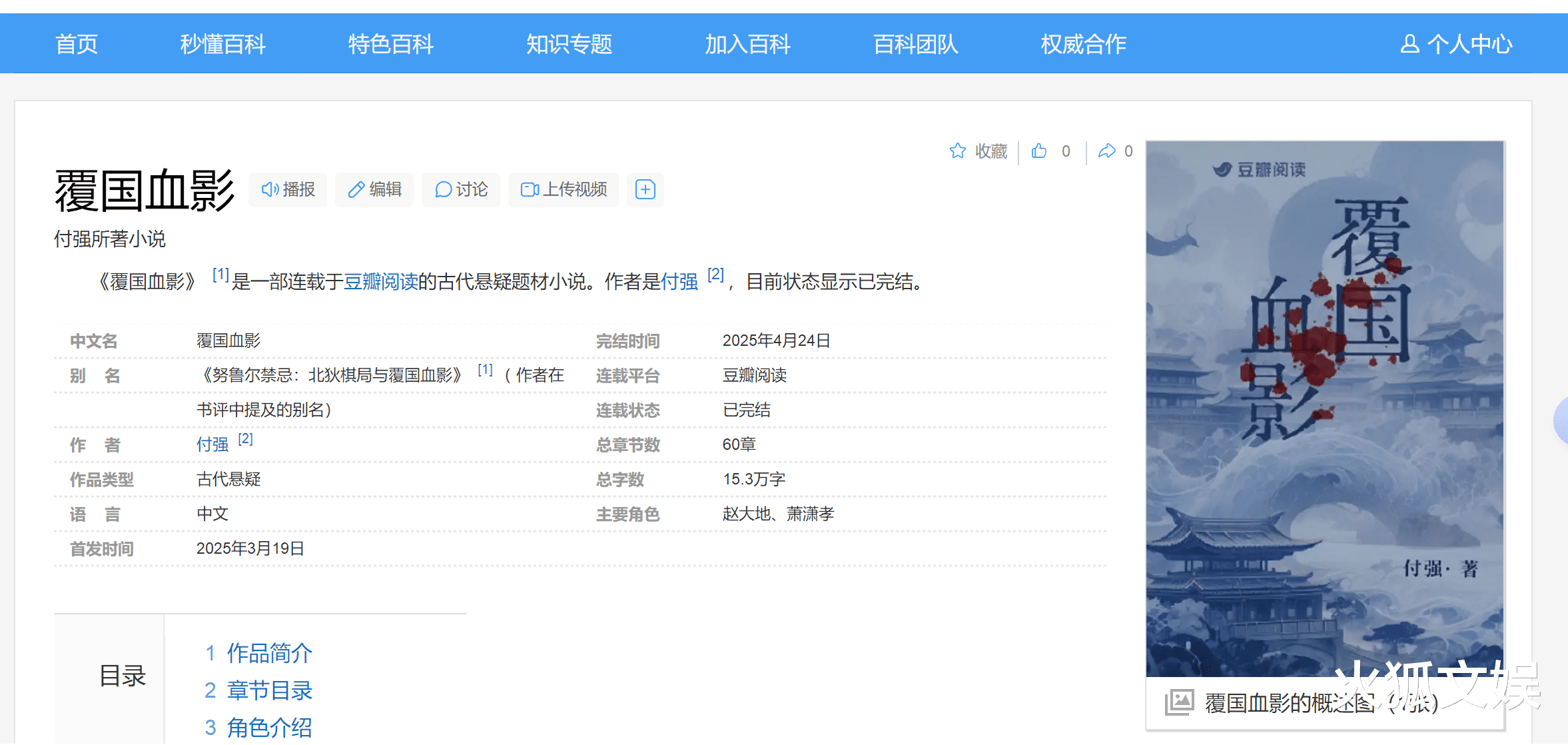Open the 秒懂百科 nav item
Screen dimensions: 1568x745
click(x=222, y=44)
